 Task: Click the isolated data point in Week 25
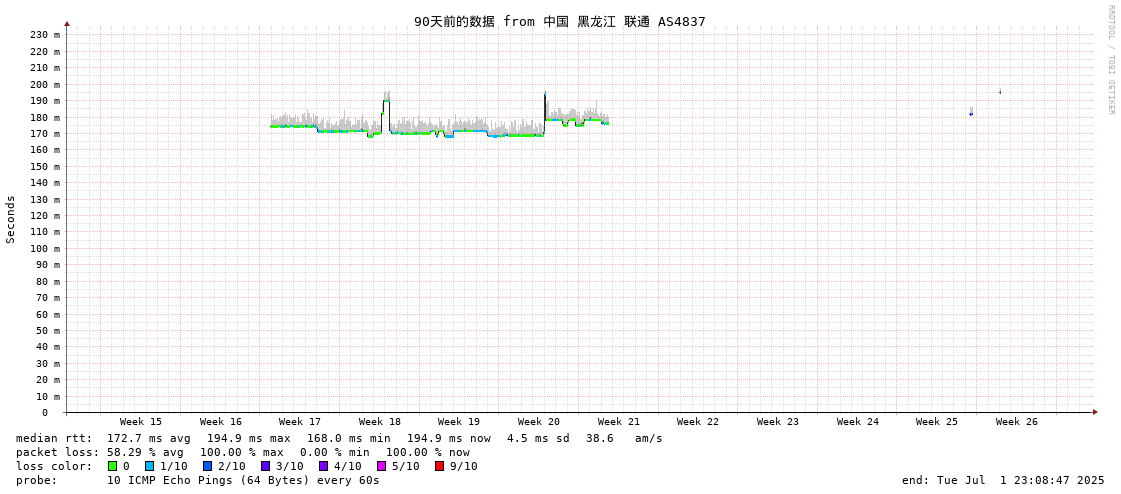click(971, 114)
